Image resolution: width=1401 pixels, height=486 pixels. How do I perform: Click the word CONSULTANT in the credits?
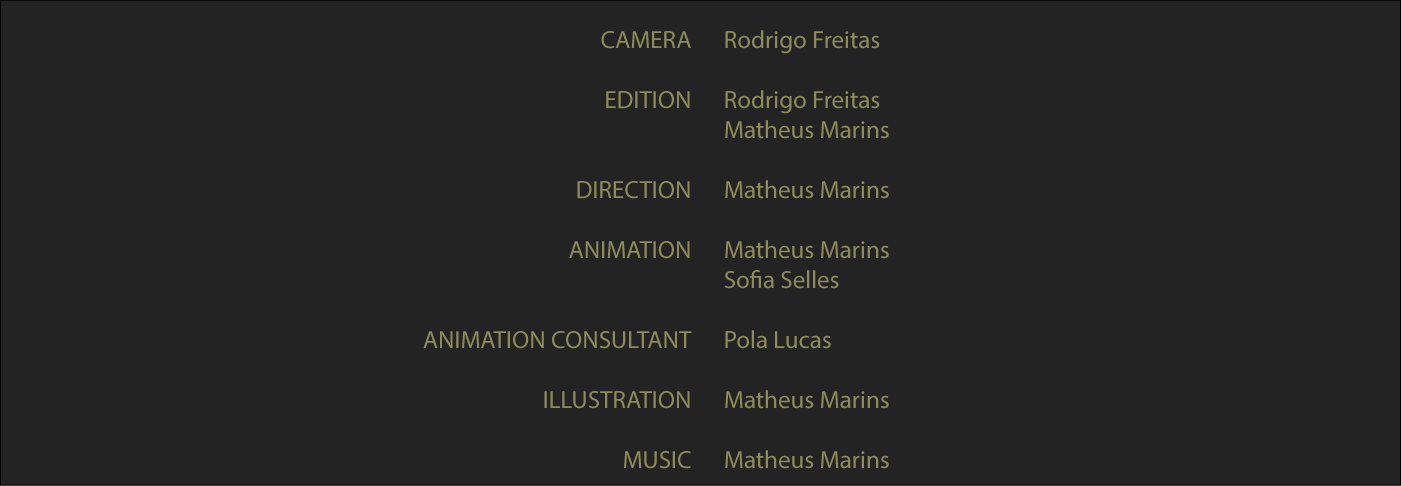coord(621,341)
